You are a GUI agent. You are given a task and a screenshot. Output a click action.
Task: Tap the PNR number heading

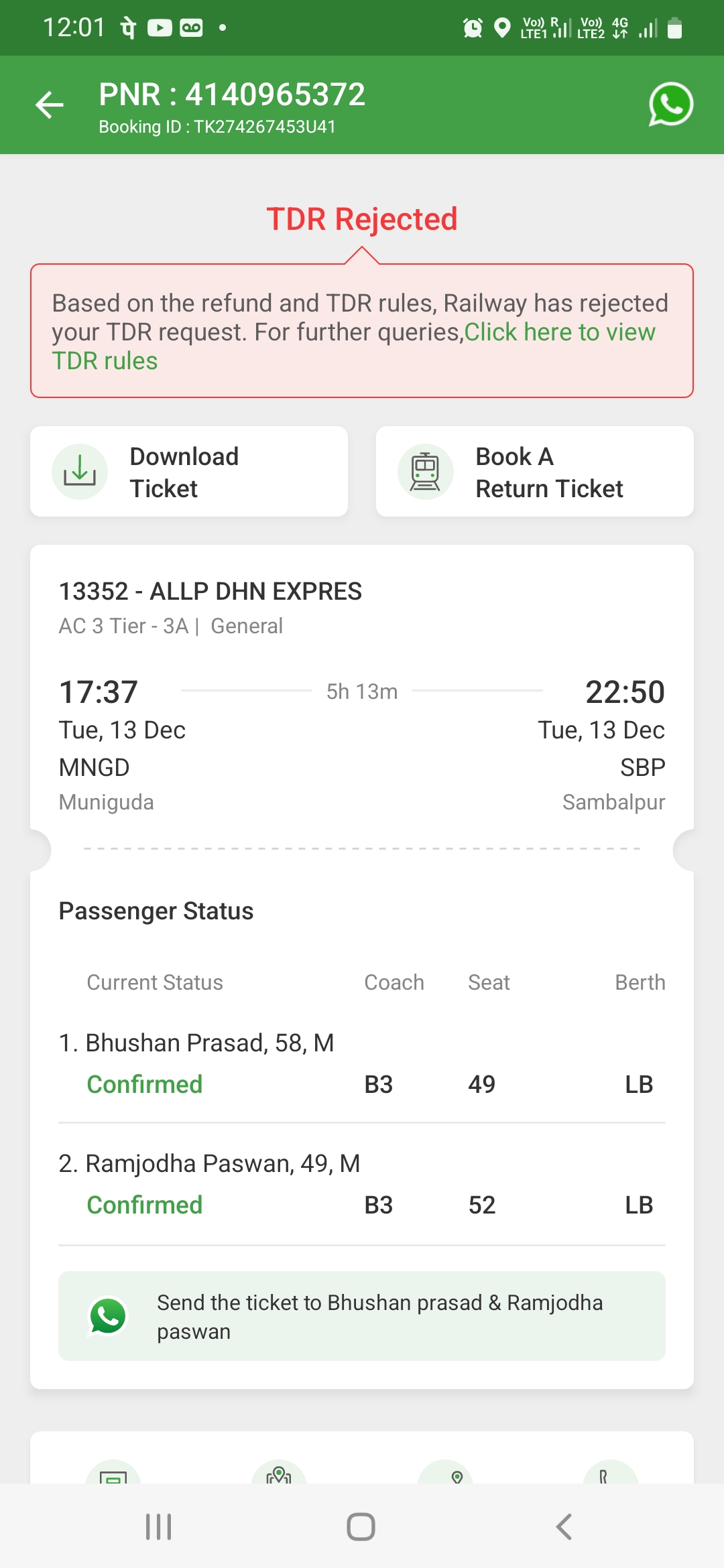[232, 94]
